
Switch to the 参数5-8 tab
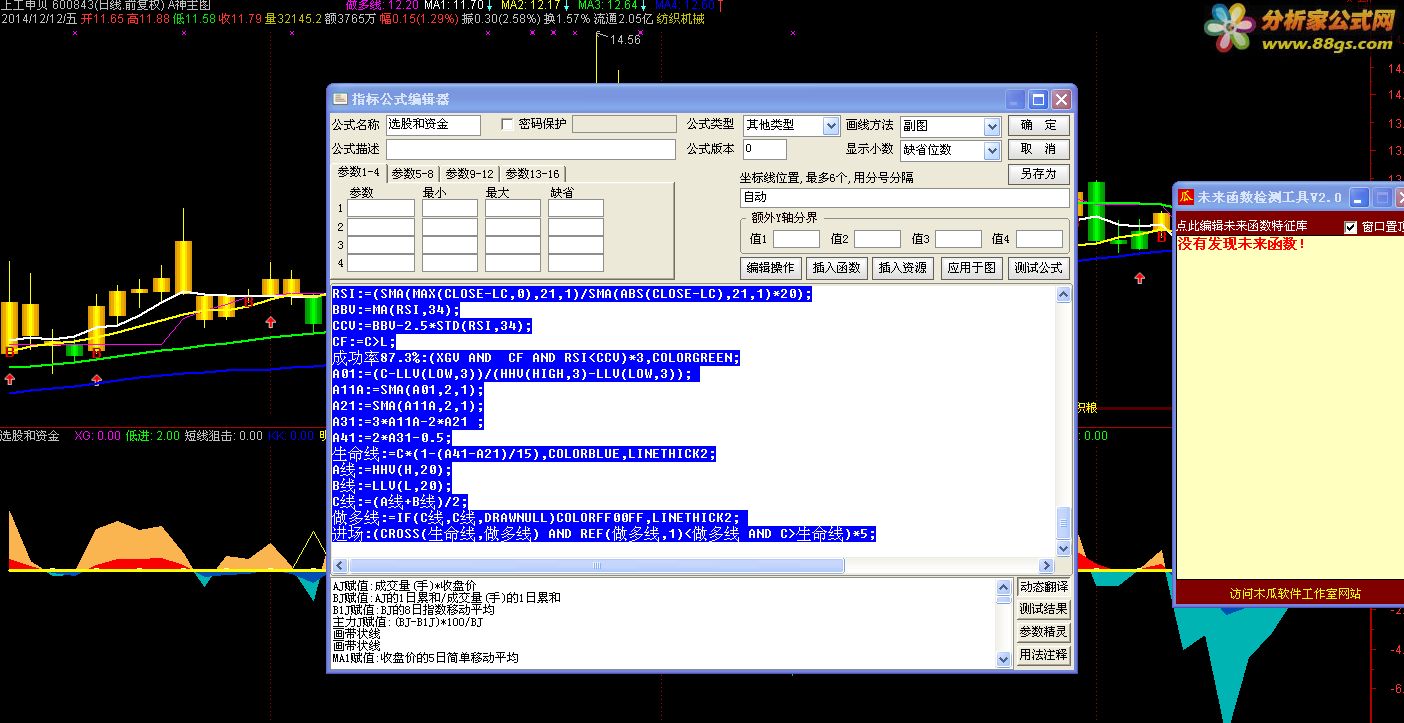point(412,173)
